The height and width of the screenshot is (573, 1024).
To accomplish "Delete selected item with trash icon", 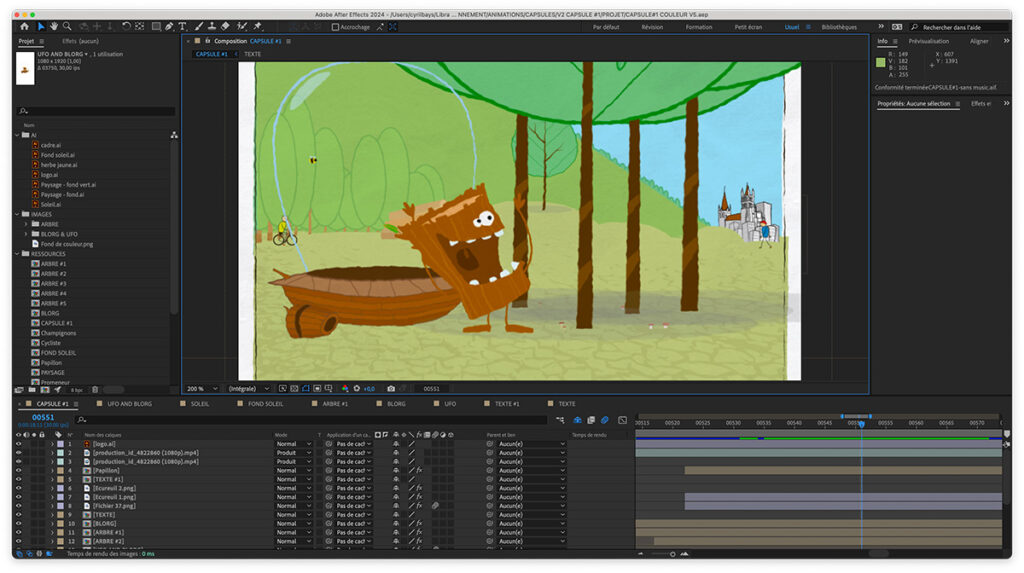I will (x=95, y=389).
